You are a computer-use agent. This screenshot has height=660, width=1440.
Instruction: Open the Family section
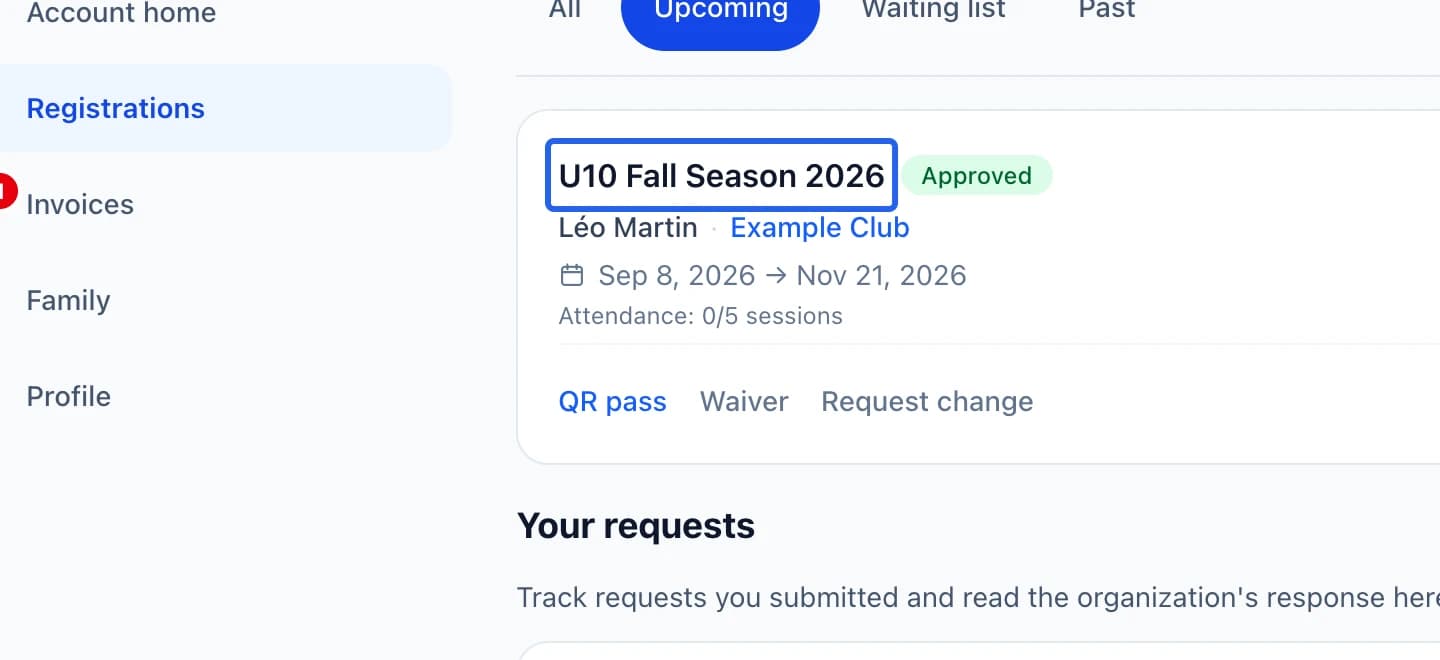(x=68, y=300)
